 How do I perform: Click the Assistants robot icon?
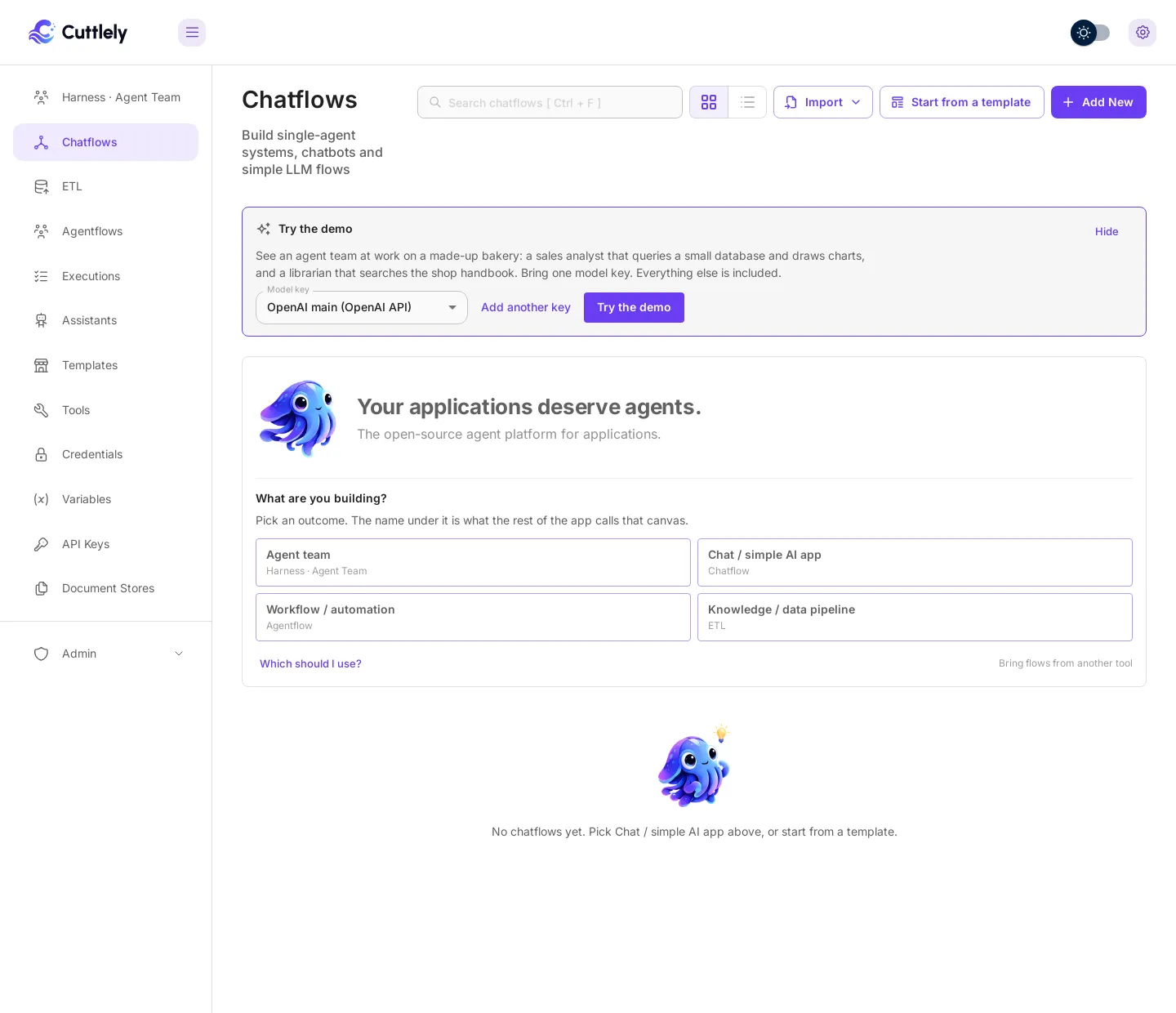pos(41,320)
